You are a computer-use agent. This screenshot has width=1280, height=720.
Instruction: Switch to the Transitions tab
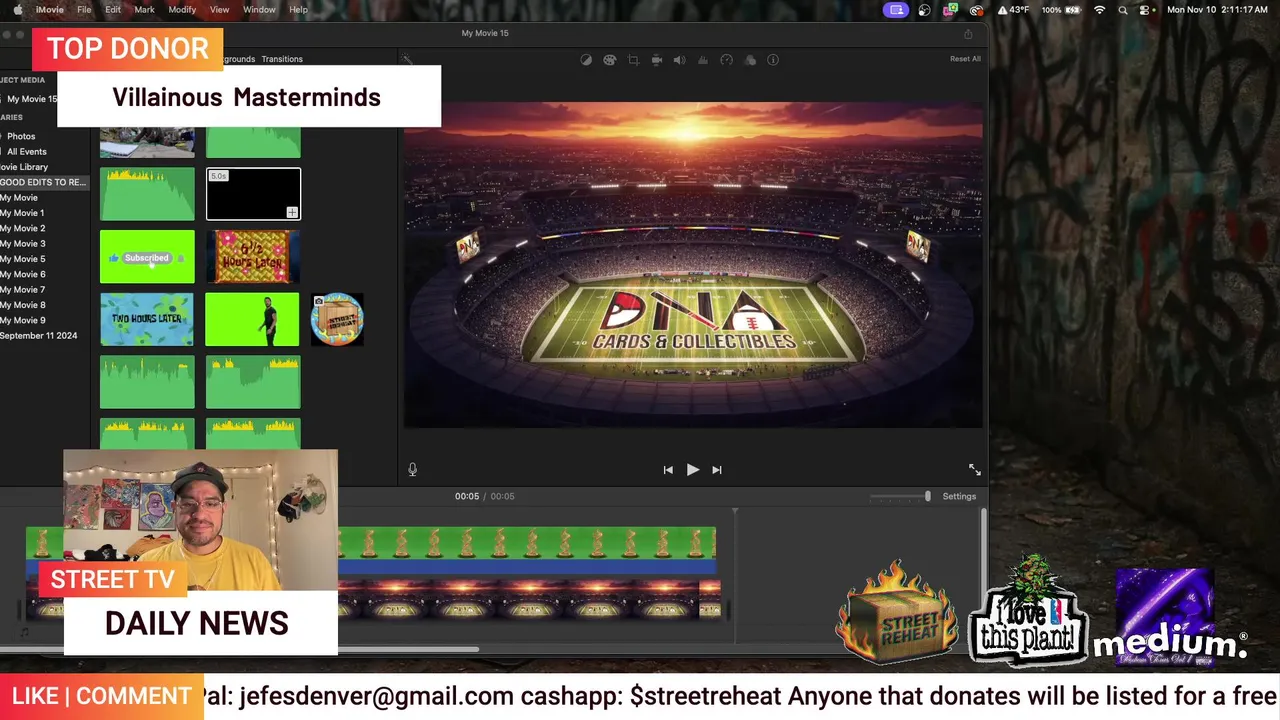(282, 59)
